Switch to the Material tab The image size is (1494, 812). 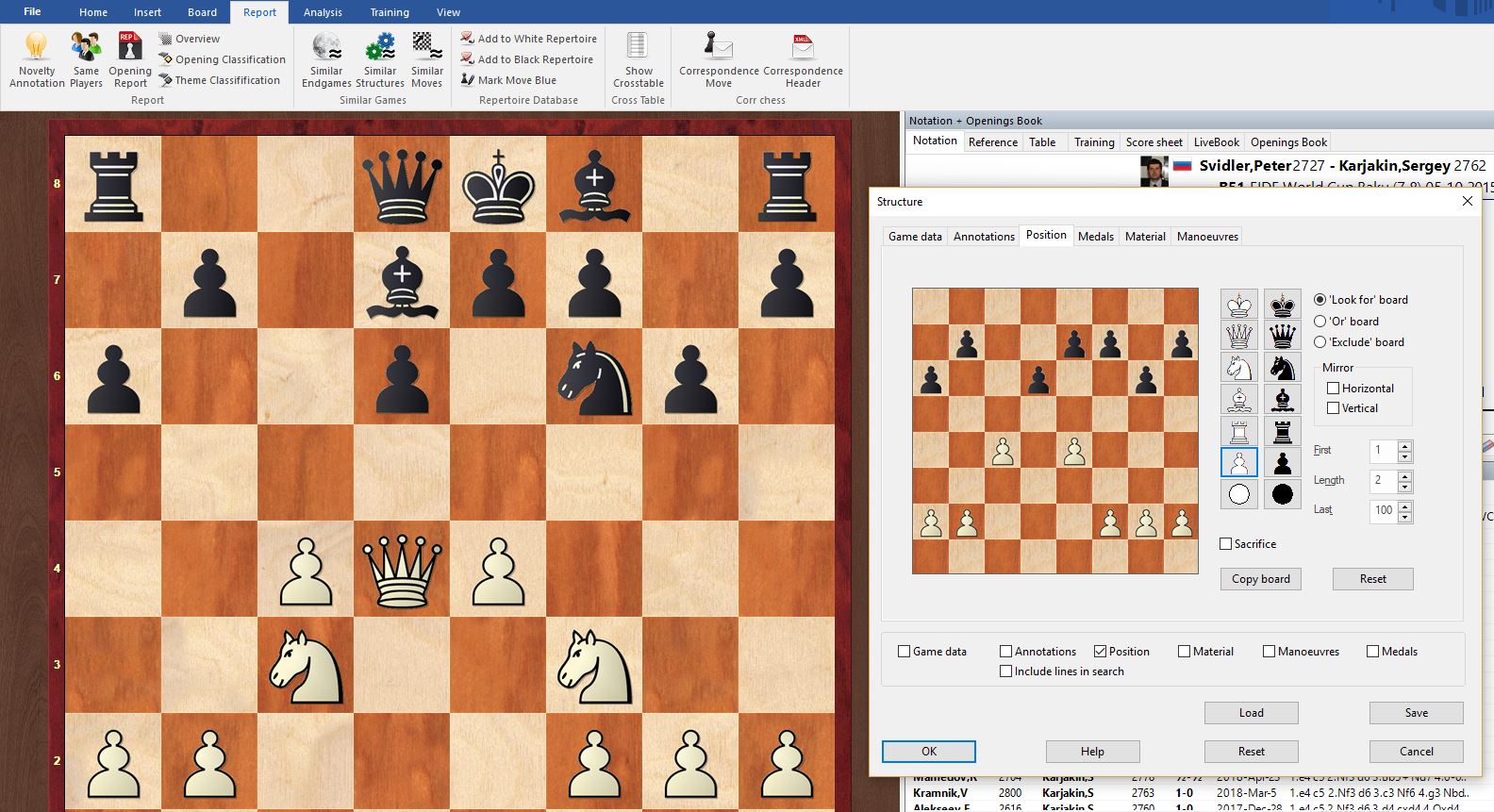(1145, 237)
